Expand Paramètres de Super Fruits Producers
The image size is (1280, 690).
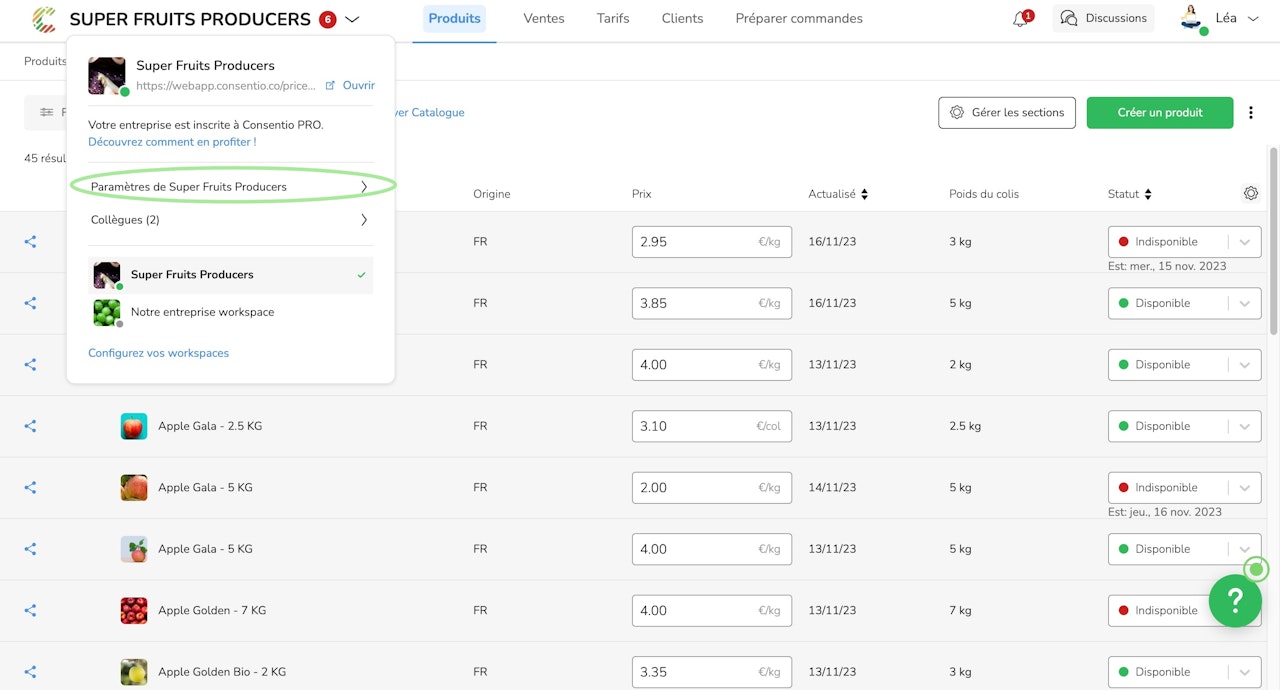point(230,187)
